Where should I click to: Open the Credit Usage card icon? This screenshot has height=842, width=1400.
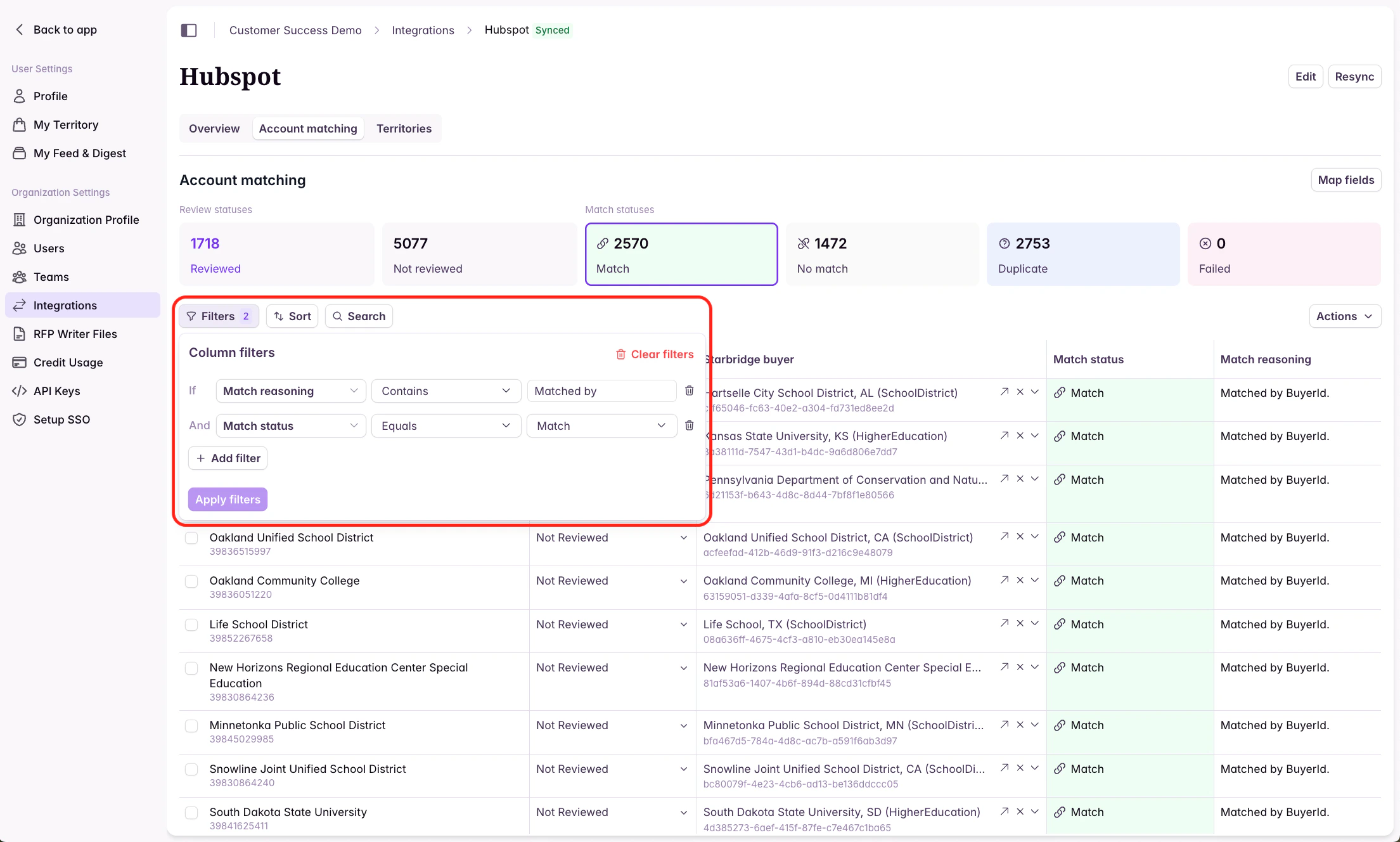click(20, 363)
